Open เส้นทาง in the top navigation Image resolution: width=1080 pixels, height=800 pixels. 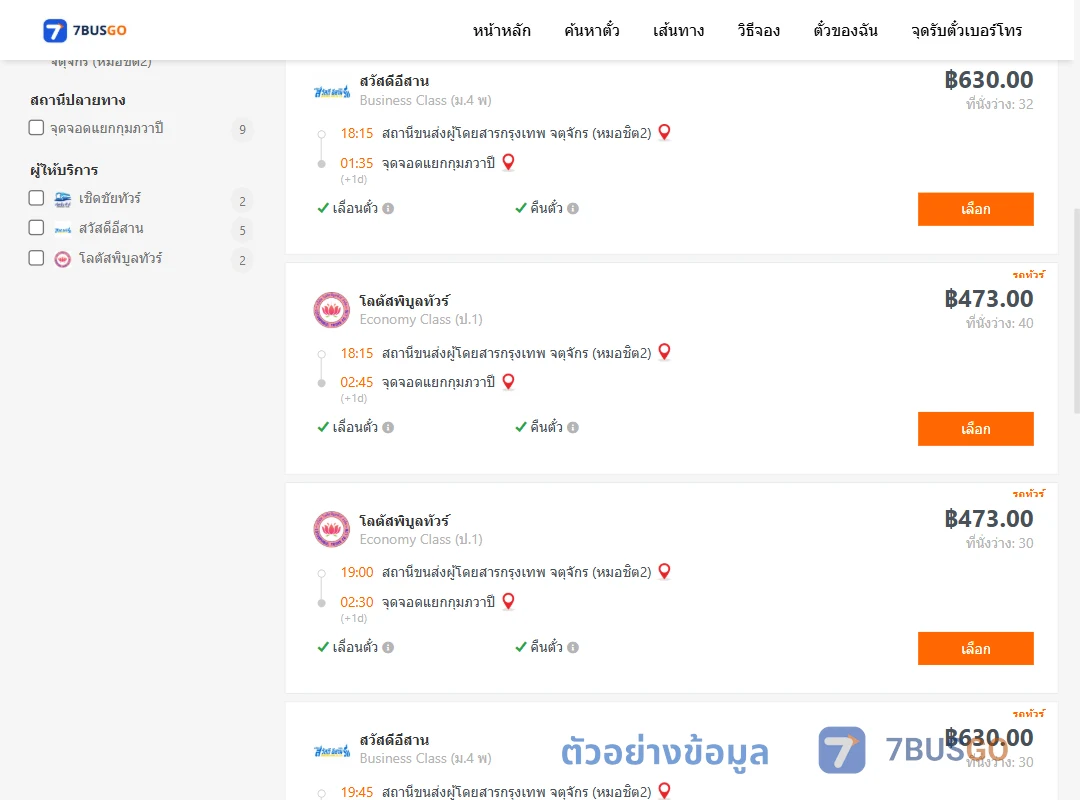point(678,30)
